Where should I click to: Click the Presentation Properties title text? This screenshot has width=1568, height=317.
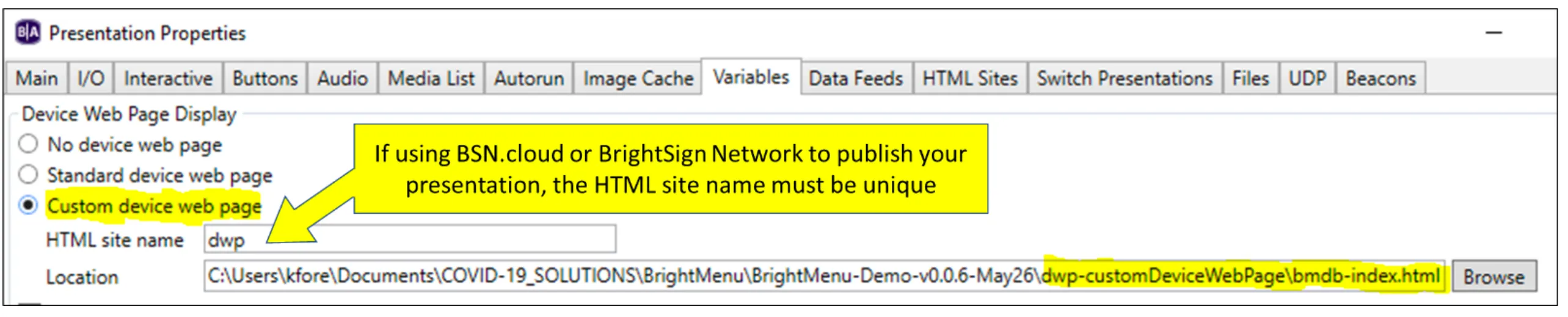pos(147,33)
